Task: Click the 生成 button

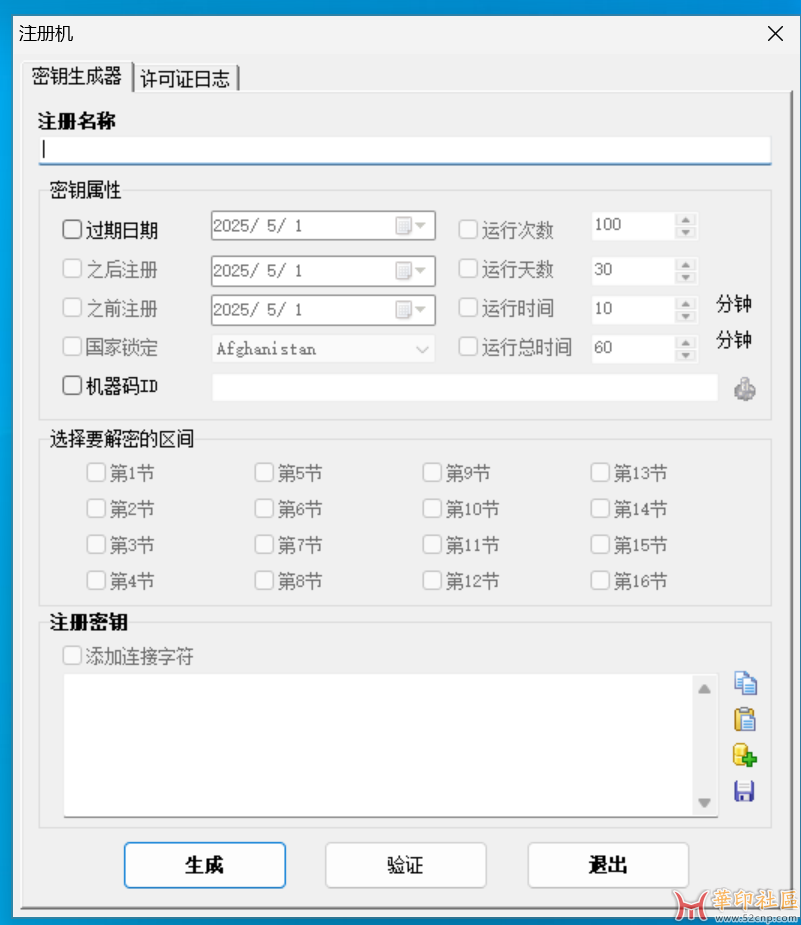Action: pyautogui.click(x=205, y=865)
